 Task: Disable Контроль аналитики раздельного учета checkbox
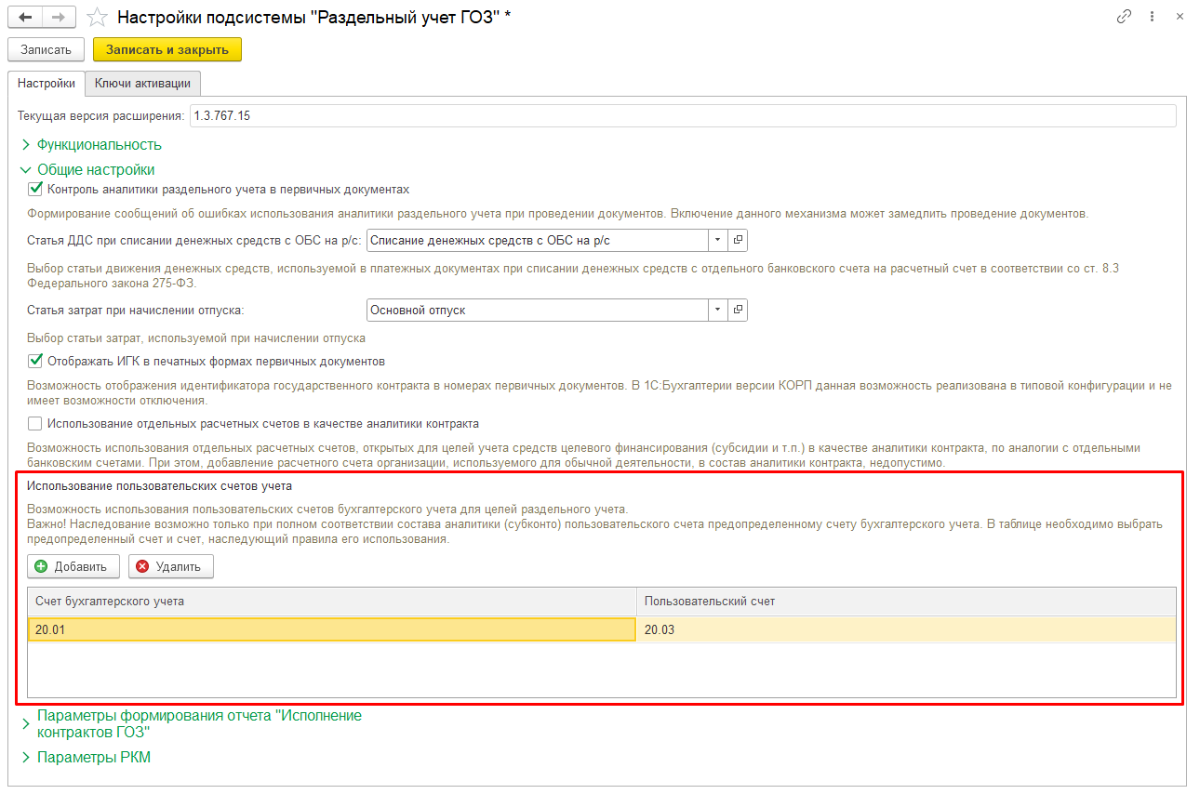(36, 189)
